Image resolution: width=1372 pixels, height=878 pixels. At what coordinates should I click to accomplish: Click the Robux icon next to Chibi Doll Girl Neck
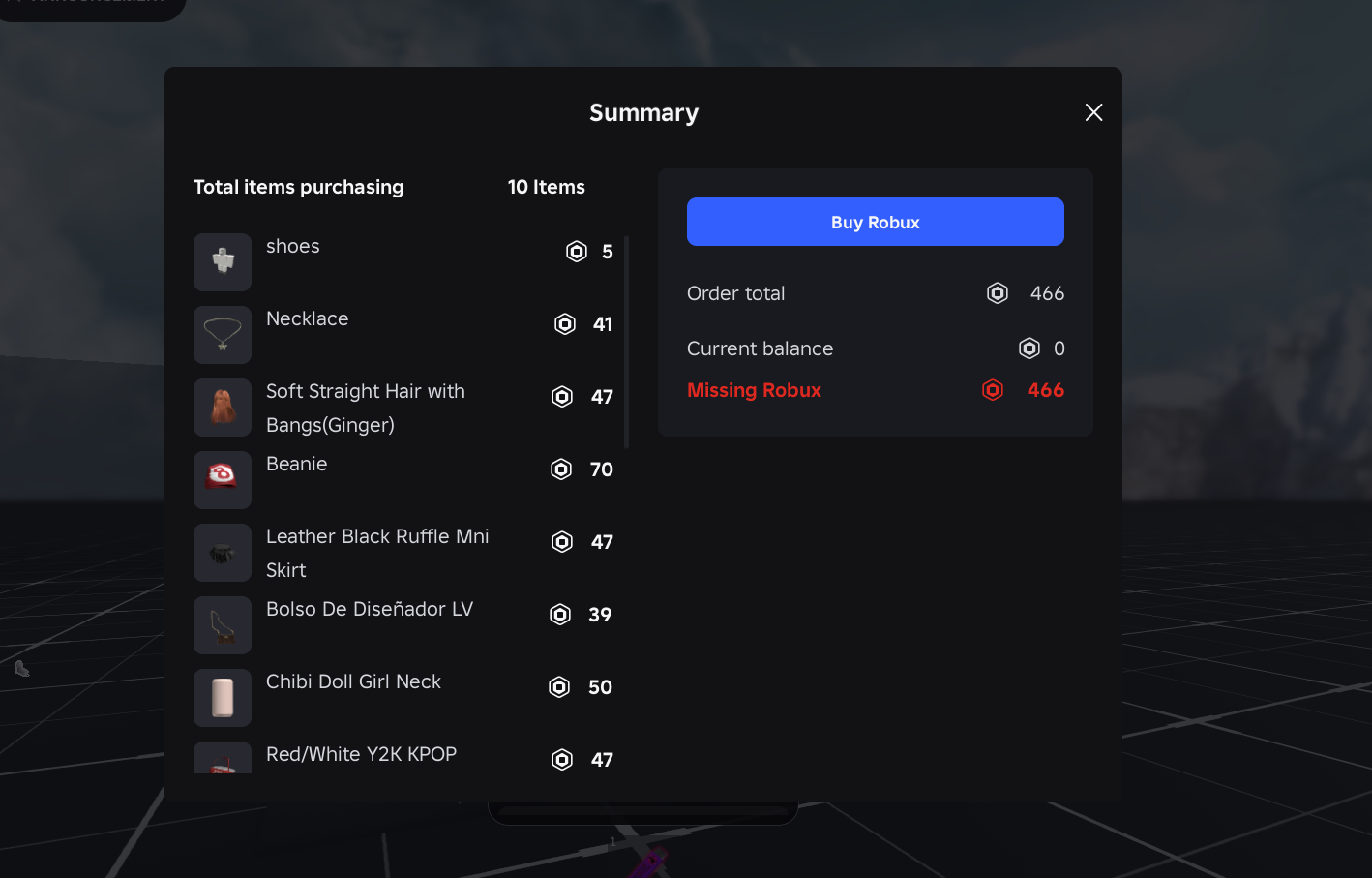point(558,687)
